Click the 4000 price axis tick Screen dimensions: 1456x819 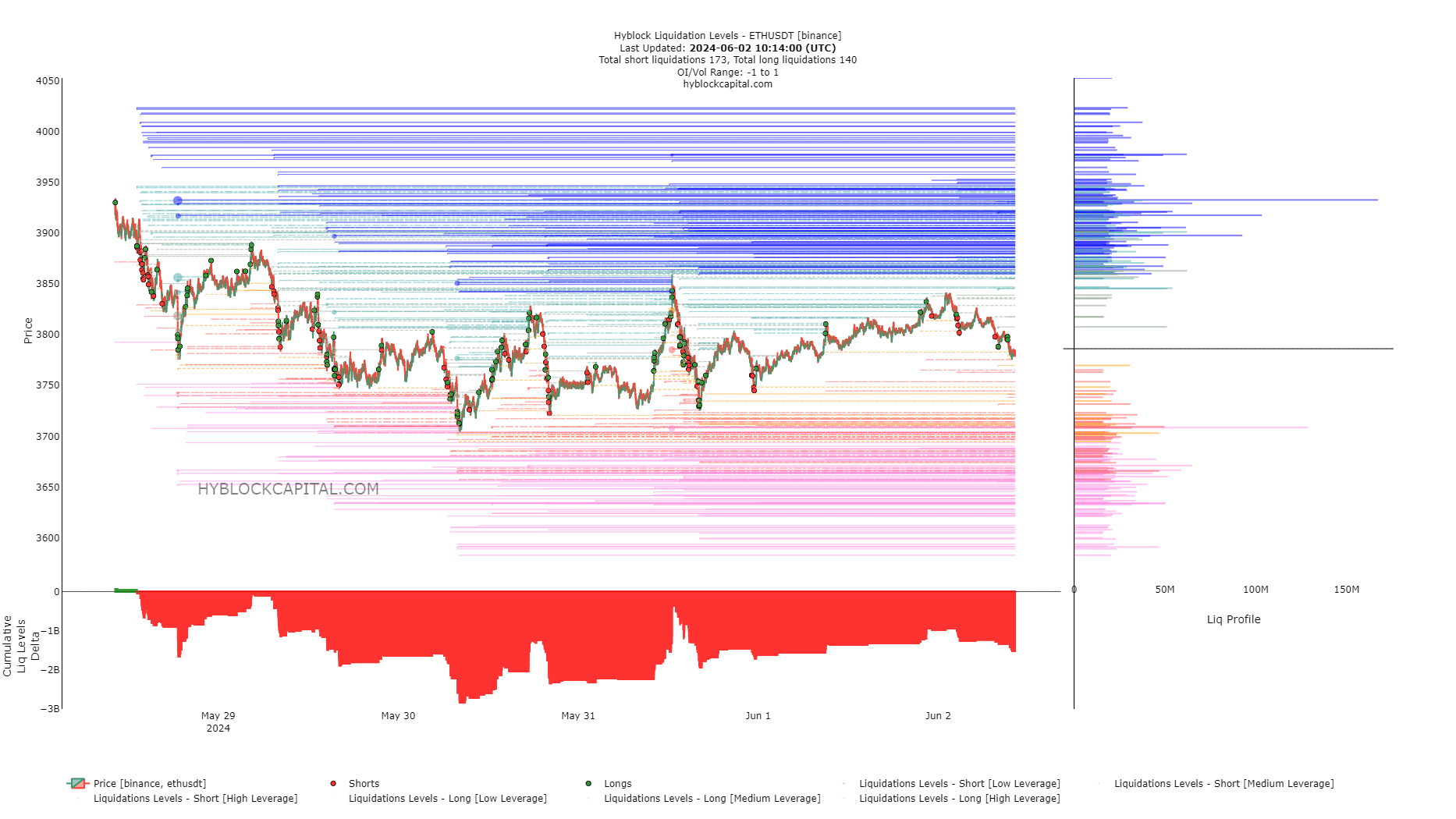pyautogui.click(x=48, y=132)
